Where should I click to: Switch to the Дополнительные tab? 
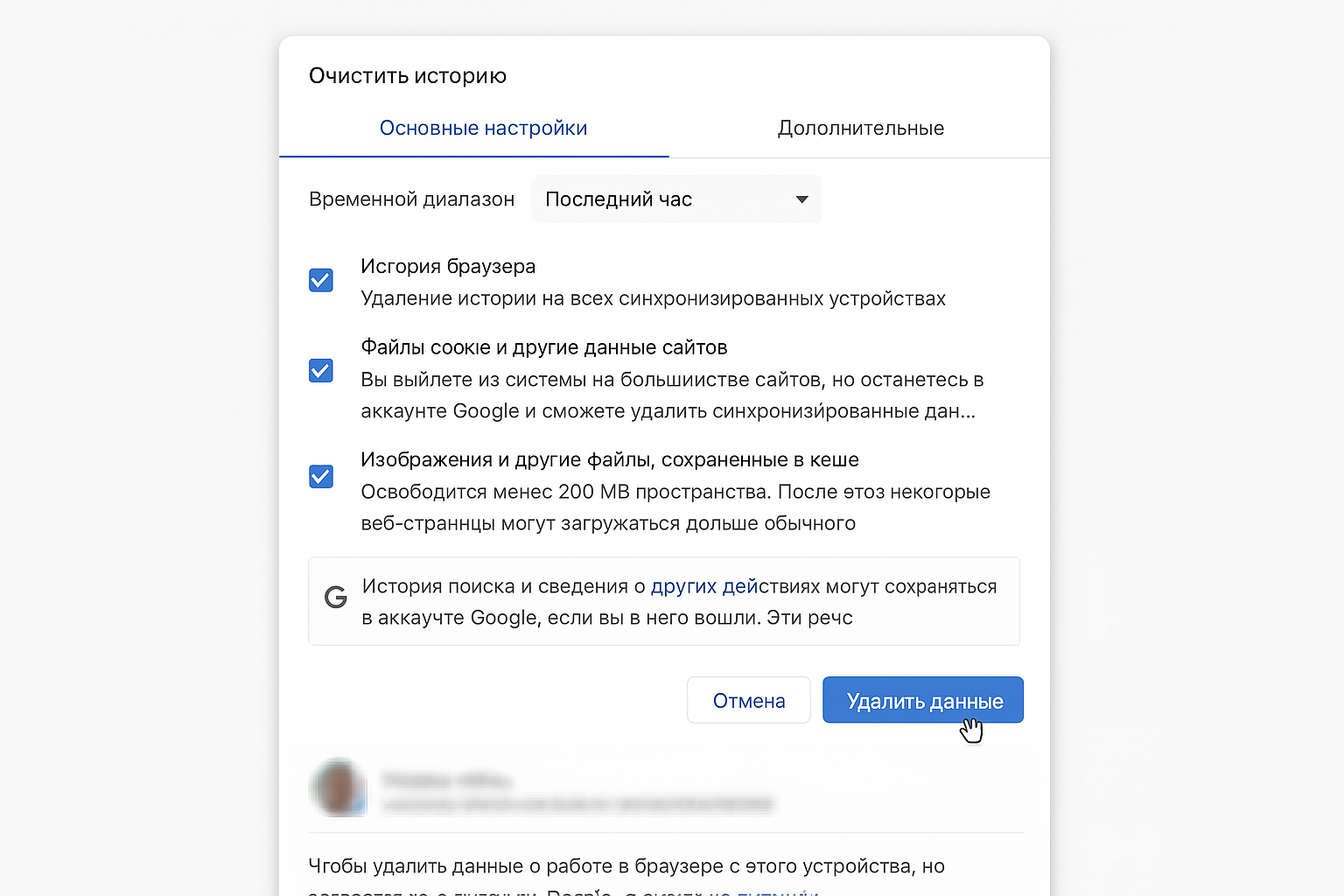[x=860, y=128]
